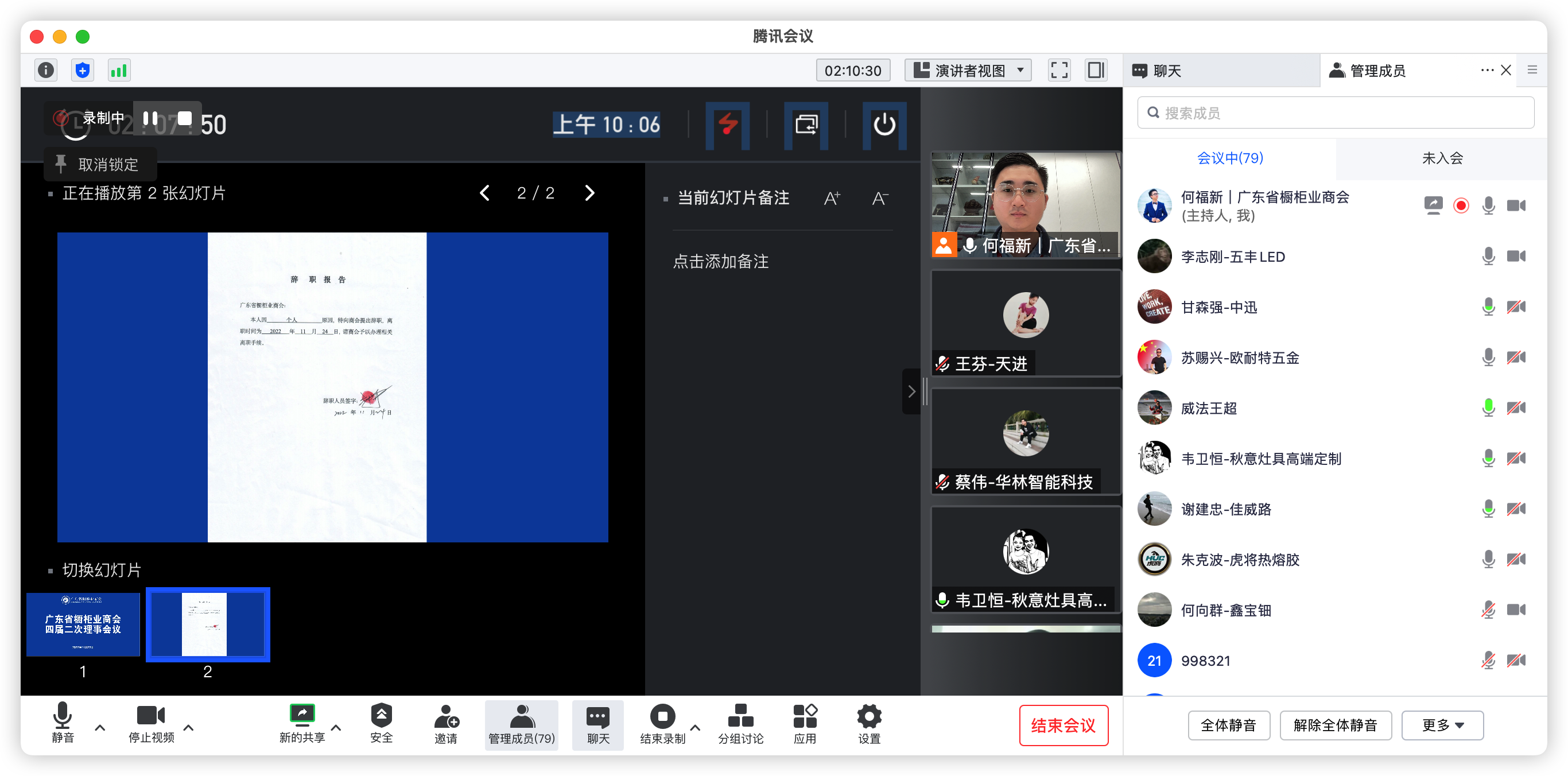Click the switch-window icon in slide toolbar
The height and width of the screenshot is (776, 1568).
(806, 125)
